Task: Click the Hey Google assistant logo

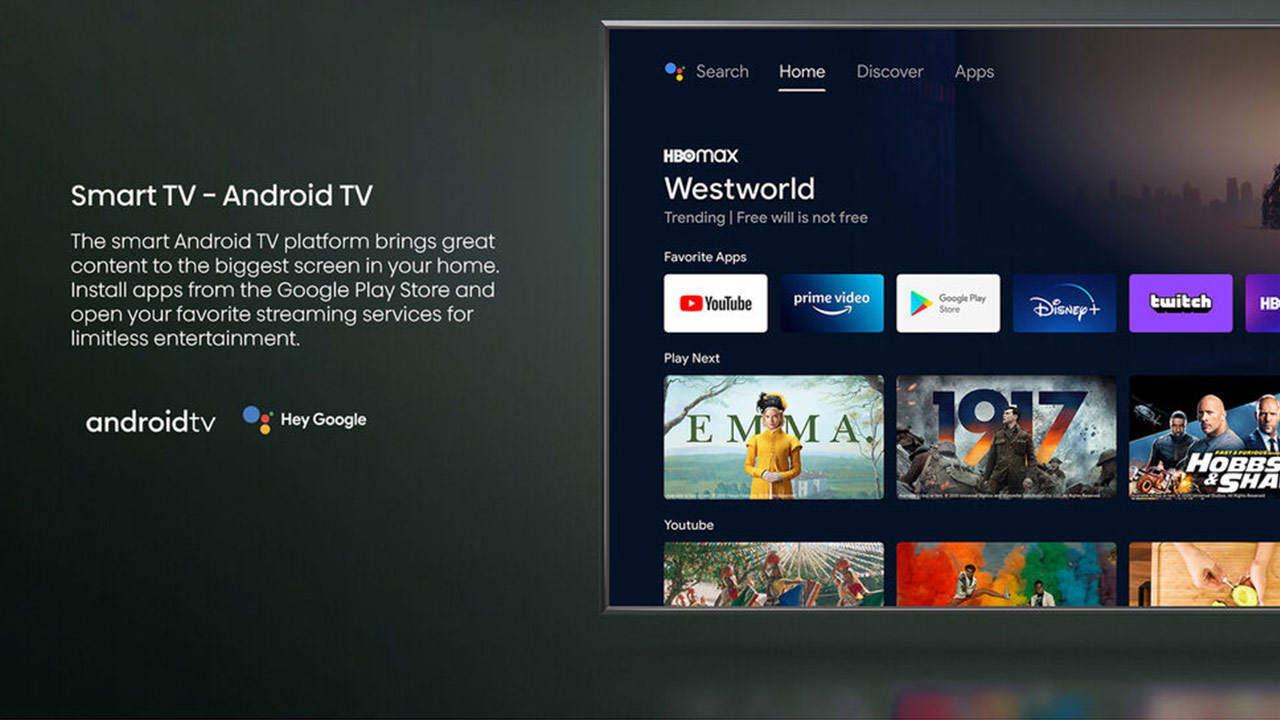Action: 305,420
